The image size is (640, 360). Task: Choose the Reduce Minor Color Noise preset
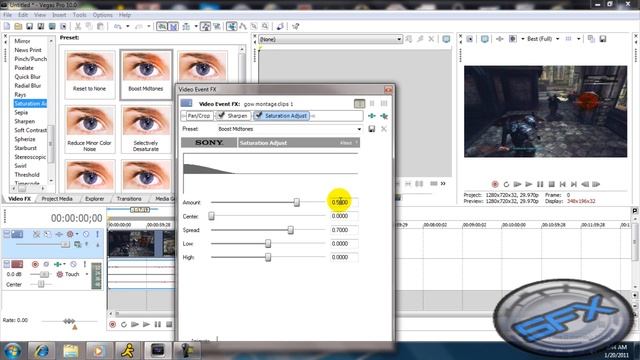pyautogui.click(x=89, y=129)
